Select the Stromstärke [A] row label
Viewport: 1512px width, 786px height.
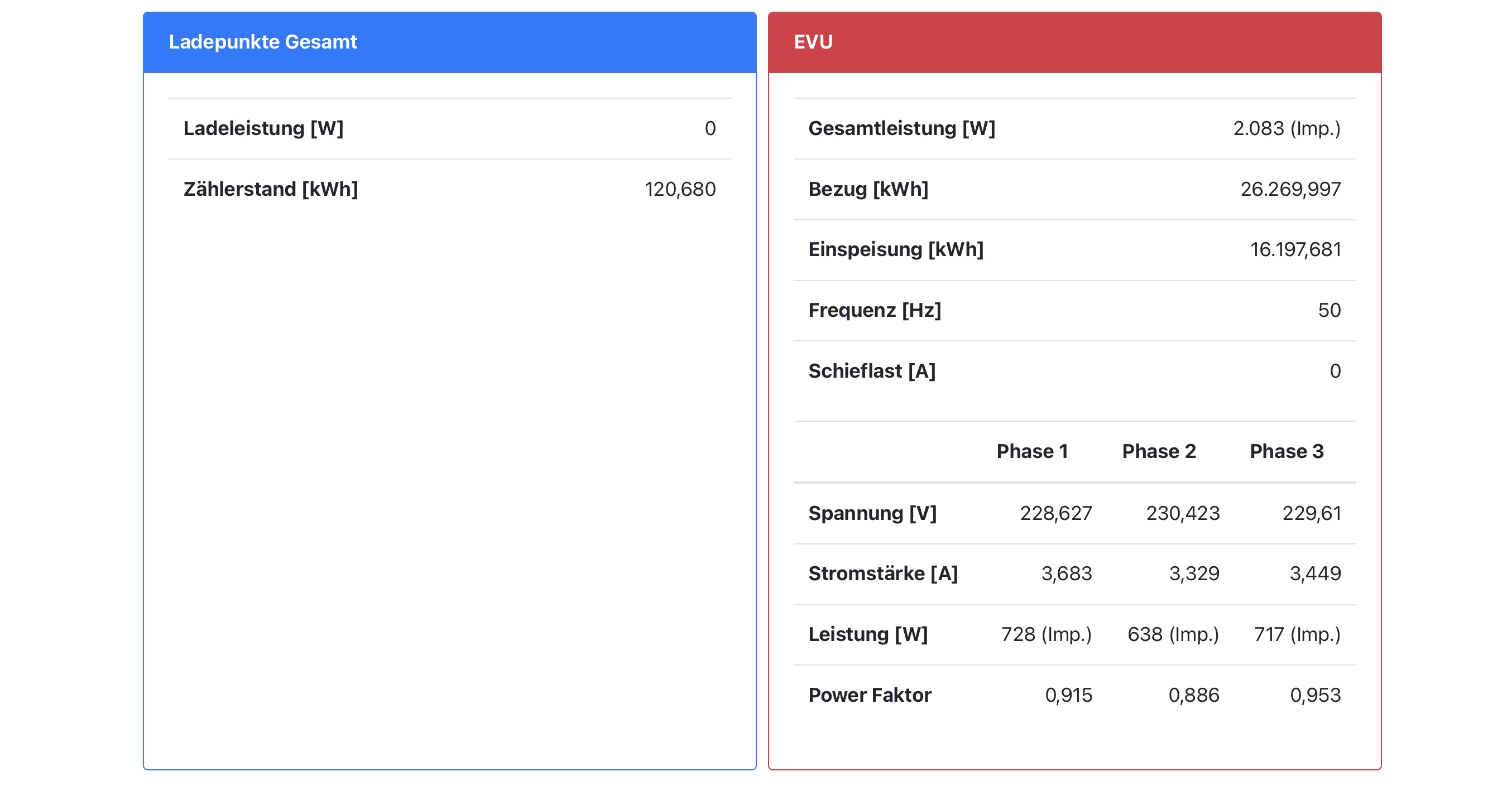[882, 573]
